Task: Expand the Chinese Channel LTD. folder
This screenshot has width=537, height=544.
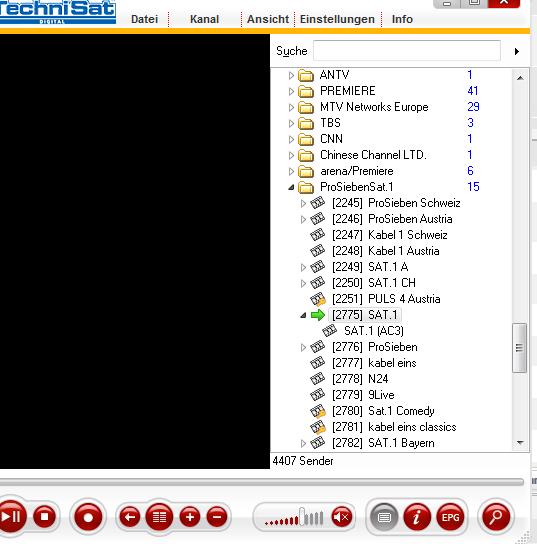Action: 291,155
